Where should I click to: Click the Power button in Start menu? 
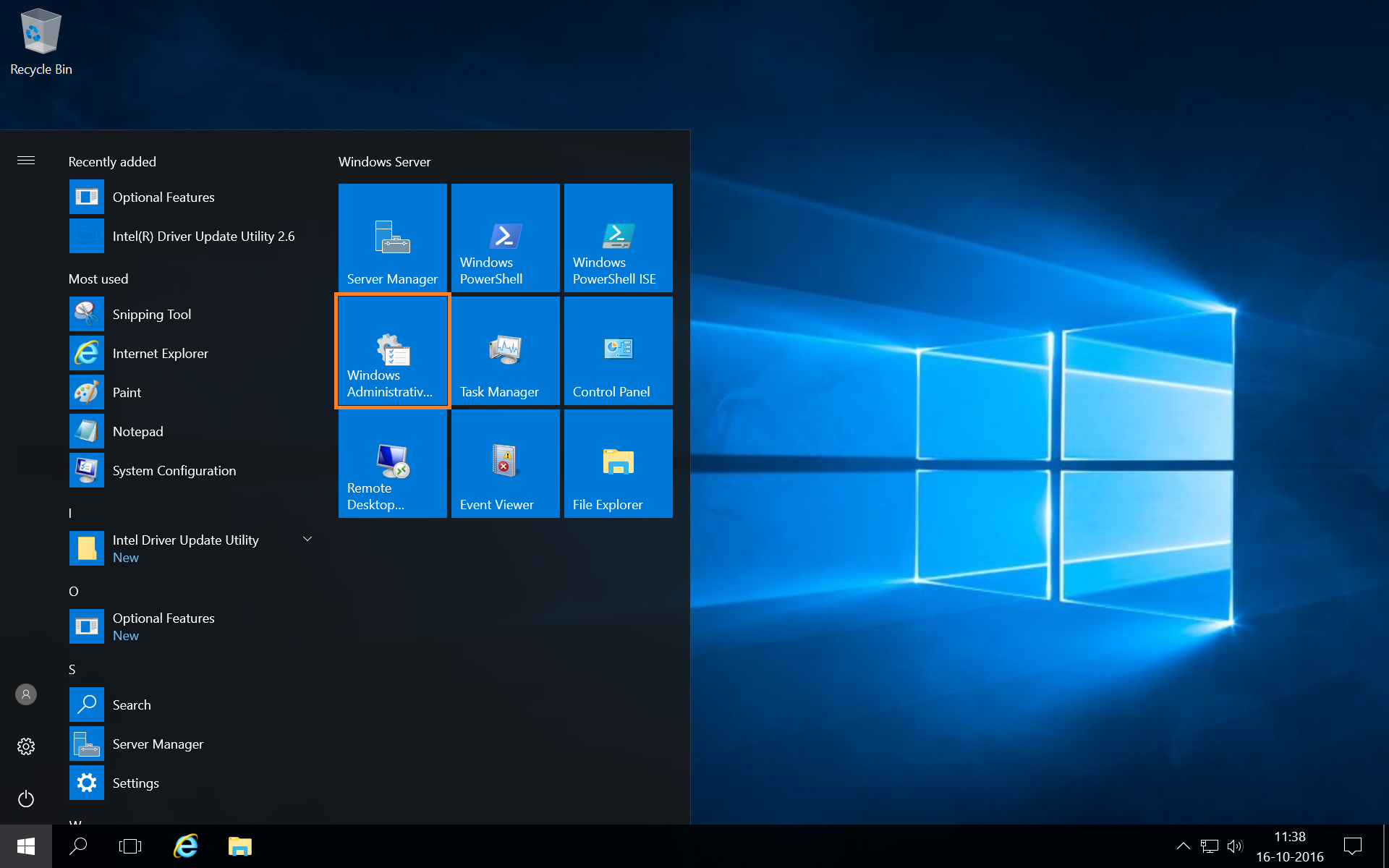click(26, 799)
